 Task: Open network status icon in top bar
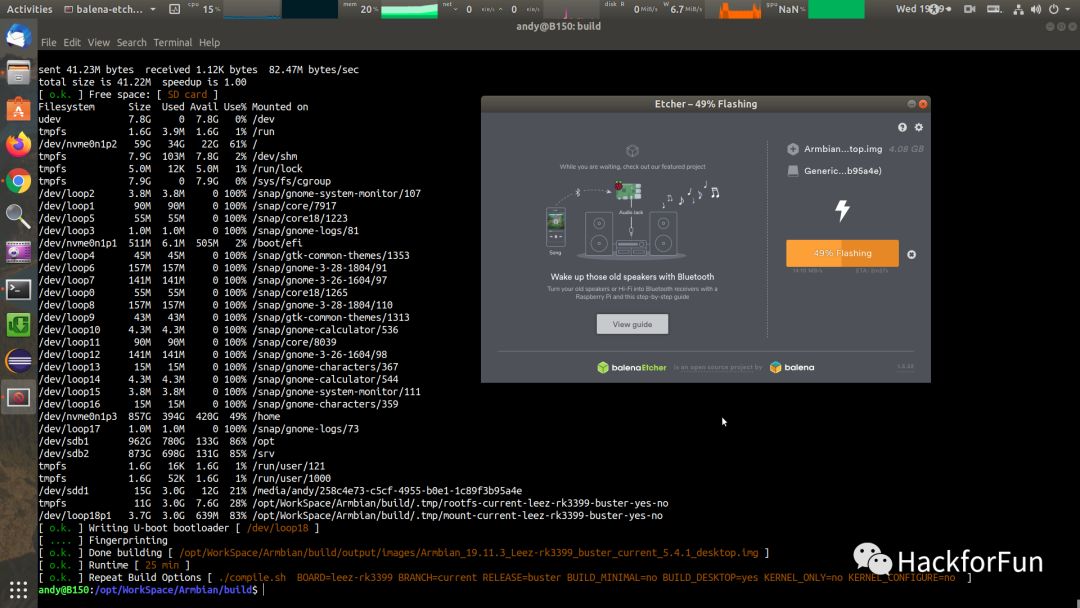[1018, 9]
